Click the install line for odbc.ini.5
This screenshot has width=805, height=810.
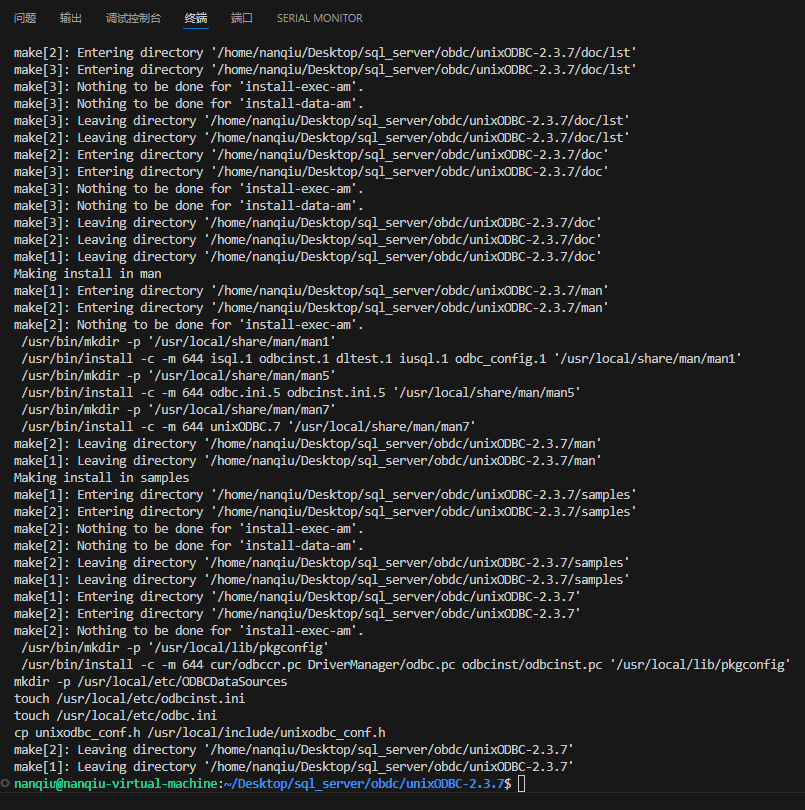(x=301, y=393)
